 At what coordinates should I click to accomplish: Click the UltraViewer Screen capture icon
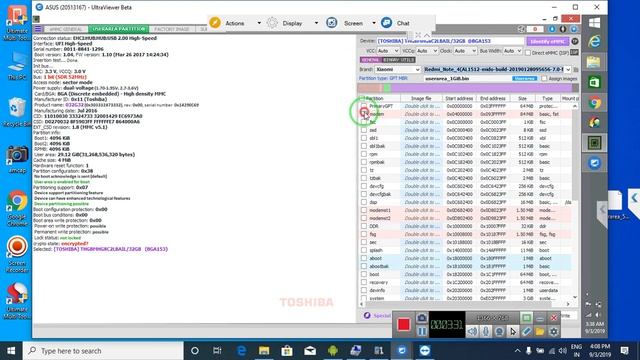coord(332,23)
